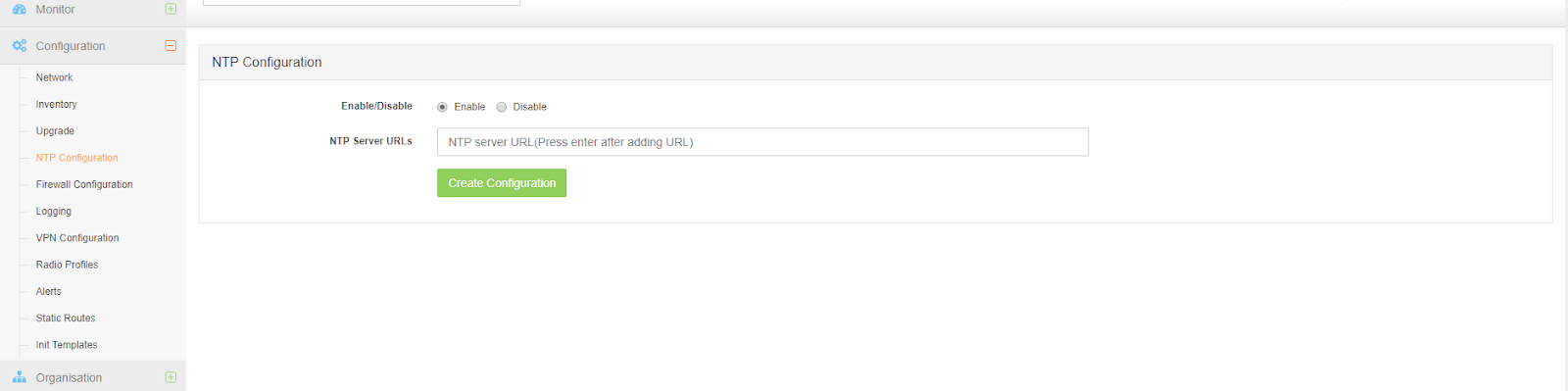Open the Logging page
The height and width of the screenshot is (391, 1568).
click(x=54, y=212)
